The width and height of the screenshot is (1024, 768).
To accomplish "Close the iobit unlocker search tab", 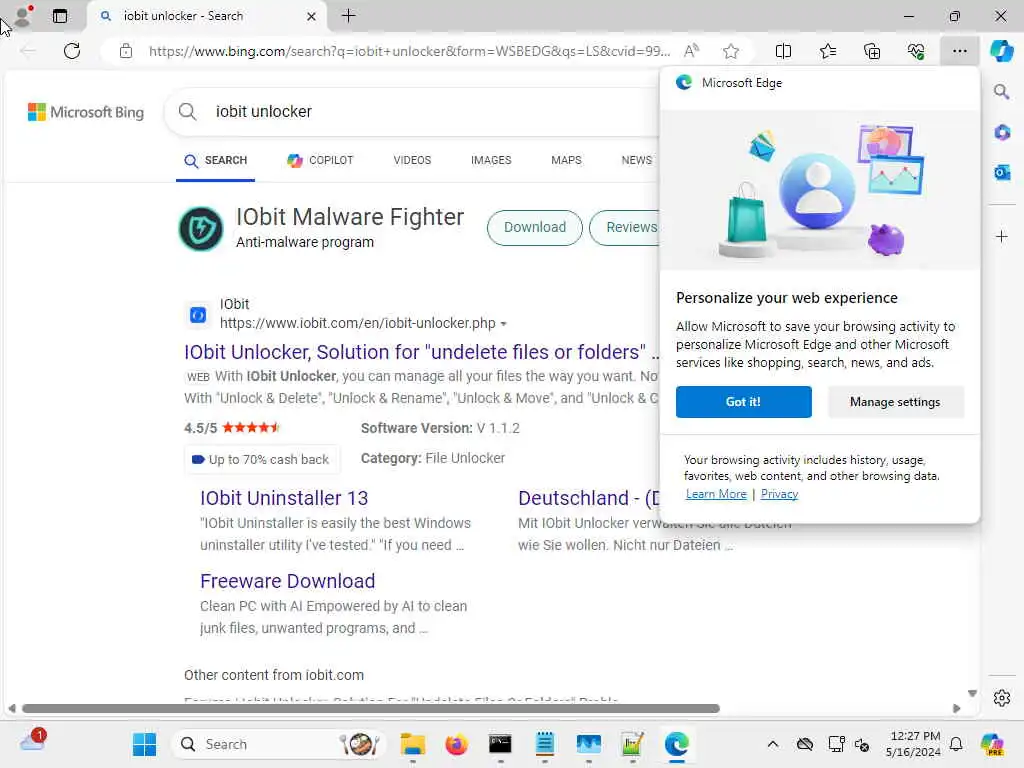I will coord(312,16).
